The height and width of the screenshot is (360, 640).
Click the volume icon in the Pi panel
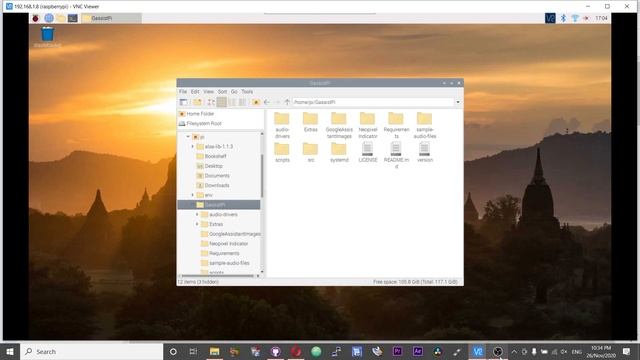pyautogui.click(x=587, y=18)
